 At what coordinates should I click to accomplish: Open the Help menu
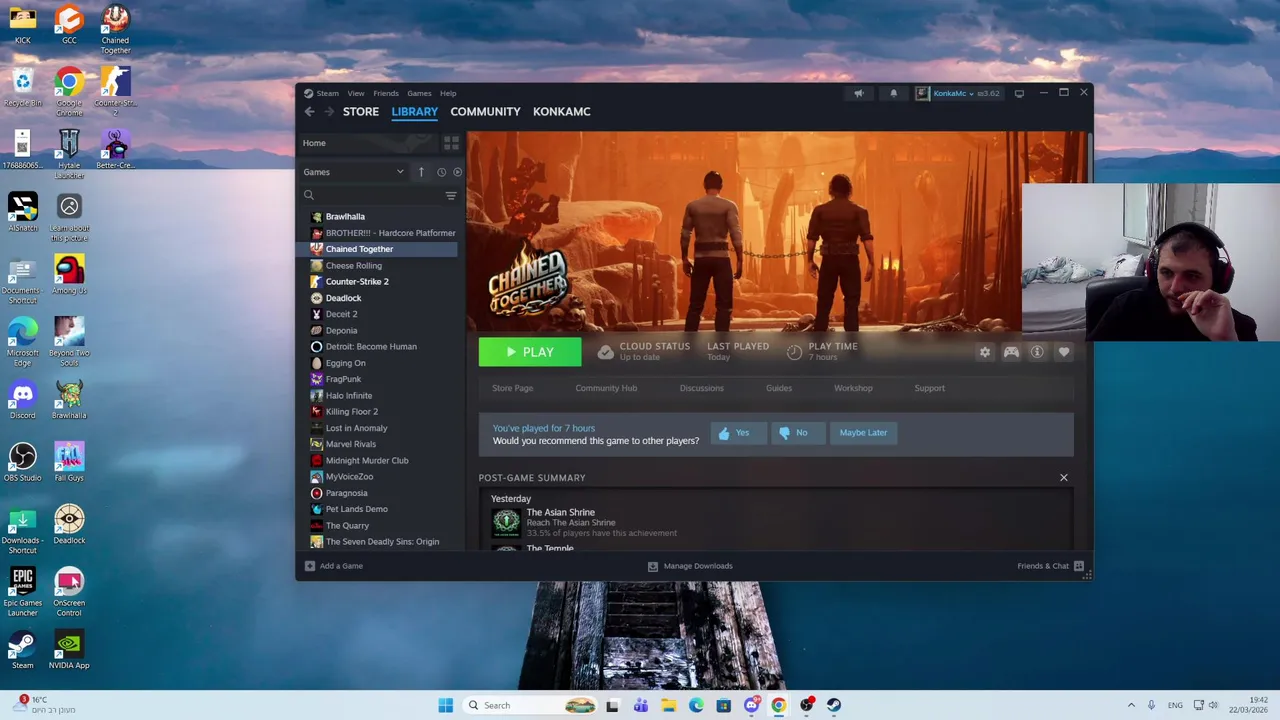(x=448, y=93)
